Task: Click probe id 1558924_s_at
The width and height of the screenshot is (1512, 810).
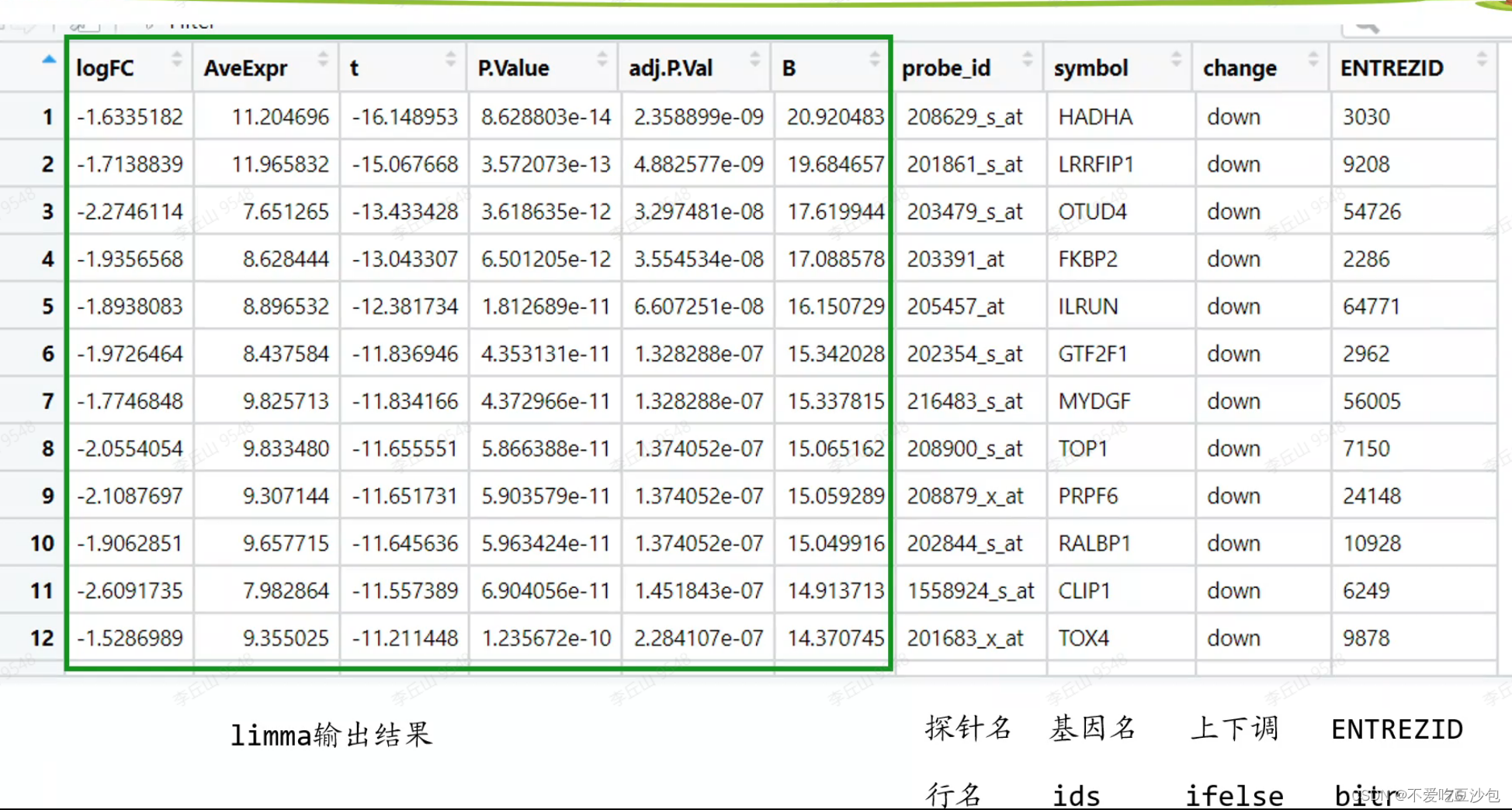Action: tap(971, 590)
